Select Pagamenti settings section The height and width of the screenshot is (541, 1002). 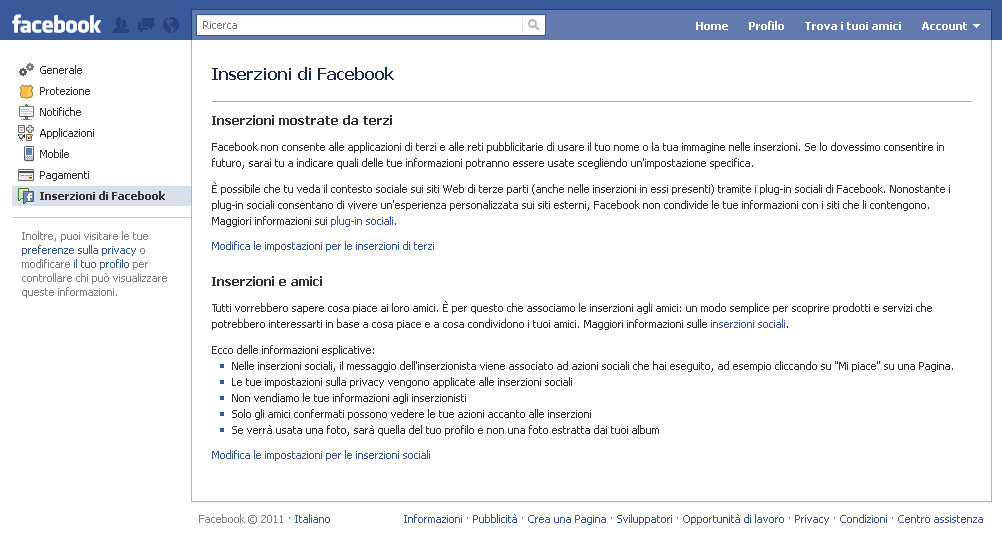click(x=64, y=175)
